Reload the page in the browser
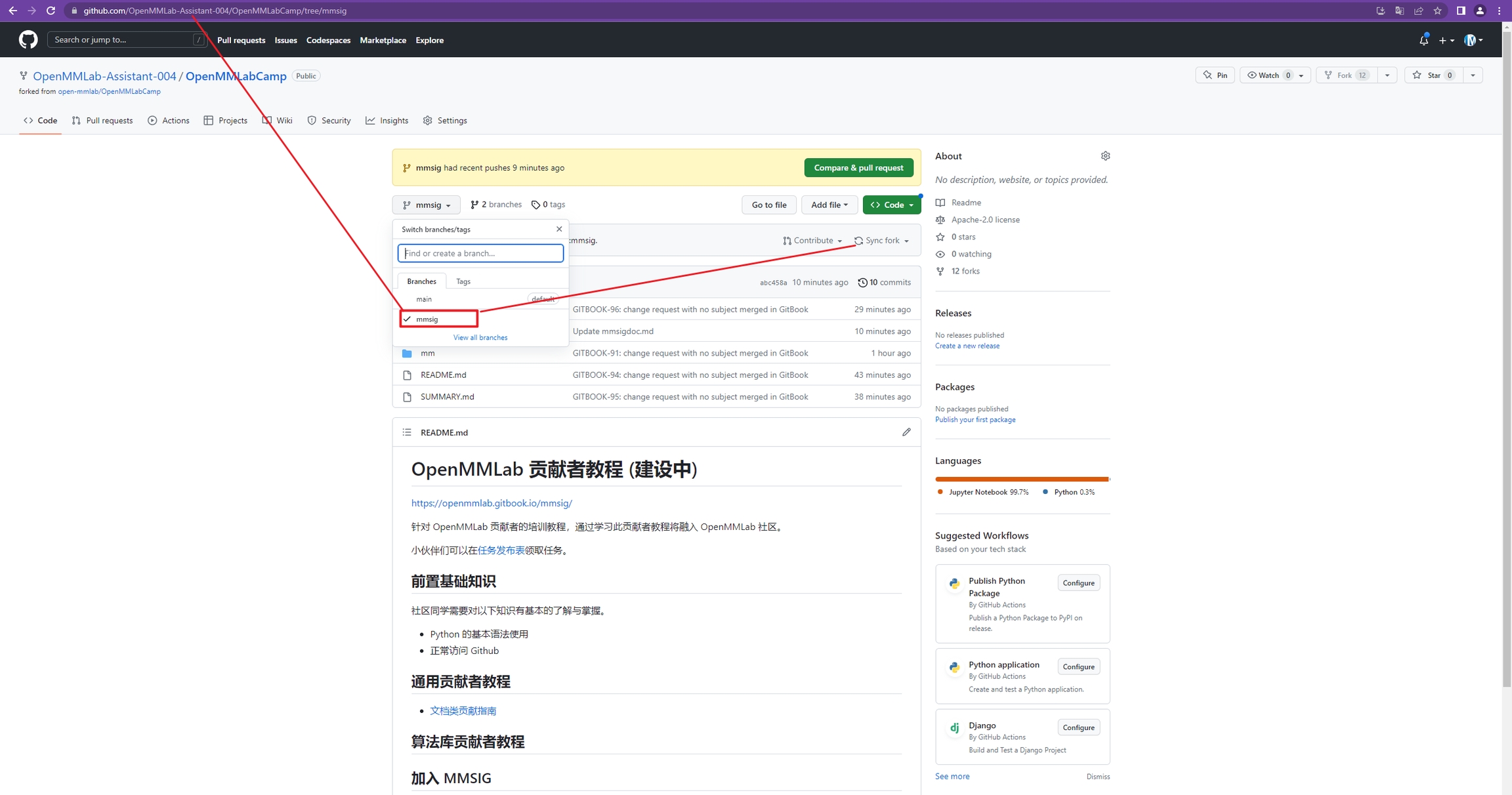This screenshot has height=795, width=1512. point(51,10)
